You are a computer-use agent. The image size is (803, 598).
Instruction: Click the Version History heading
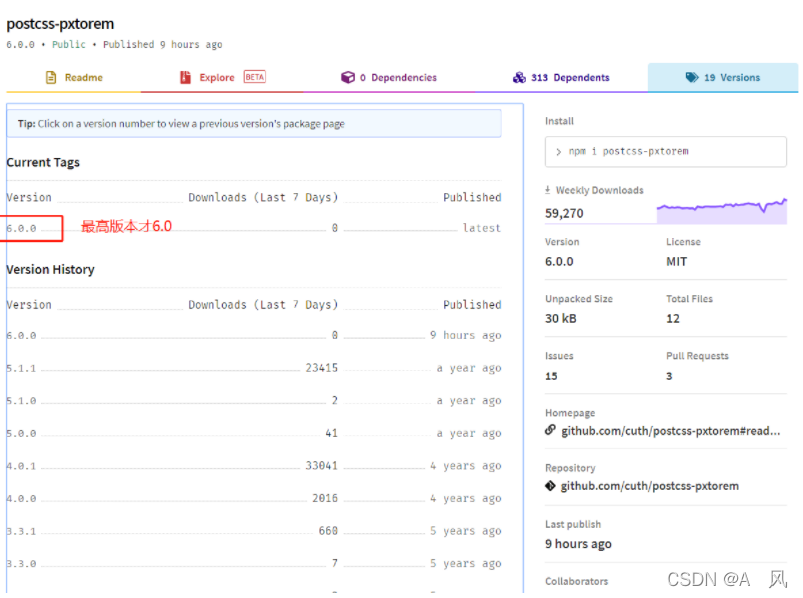point(50,269)
